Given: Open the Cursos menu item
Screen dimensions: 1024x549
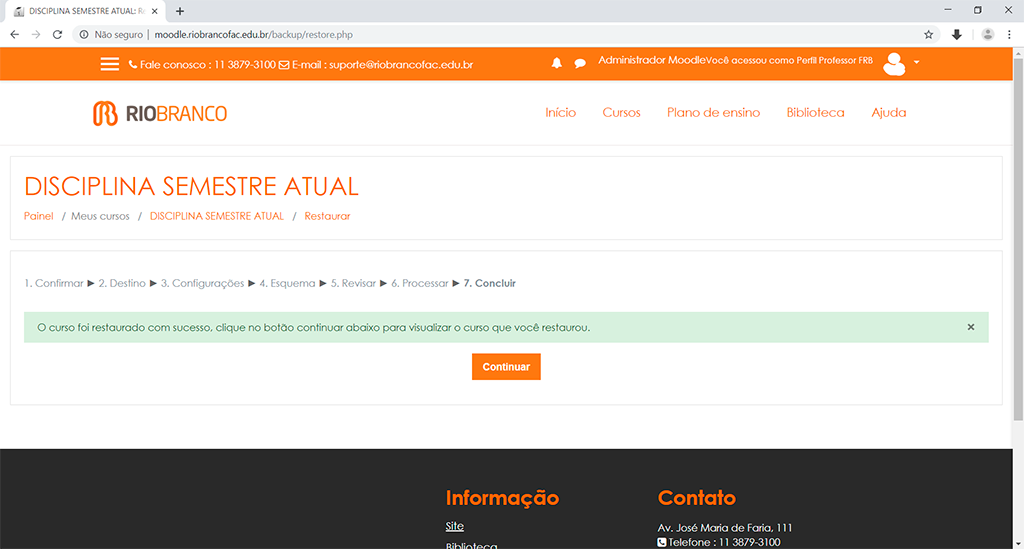Looking at the screenshot, I should click(x=621, y=112).
